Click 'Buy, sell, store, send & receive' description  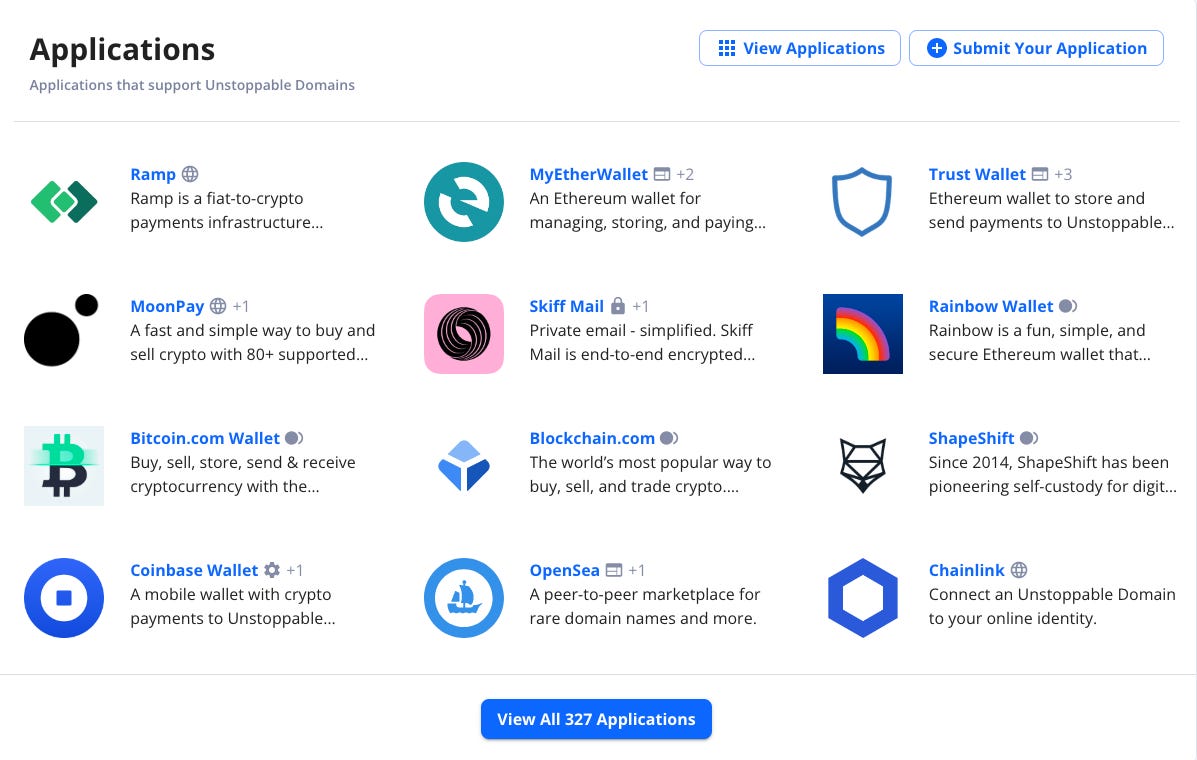pos(243,474)
